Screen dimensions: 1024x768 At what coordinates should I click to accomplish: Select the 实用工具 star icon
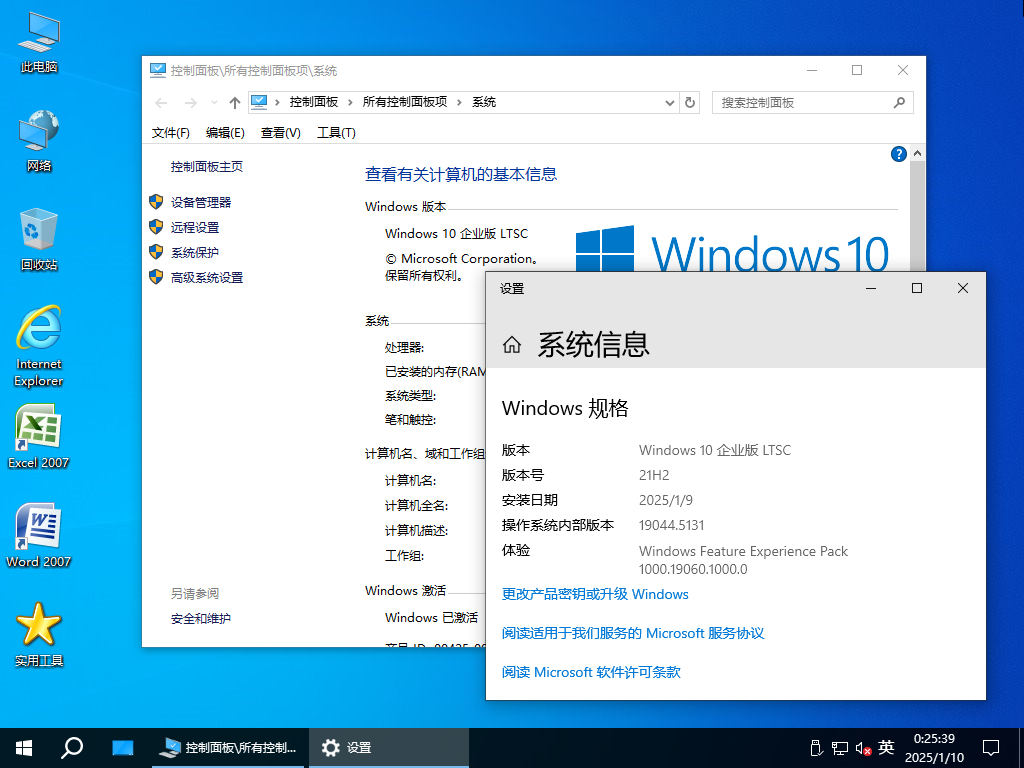click(x=39, y=635)
